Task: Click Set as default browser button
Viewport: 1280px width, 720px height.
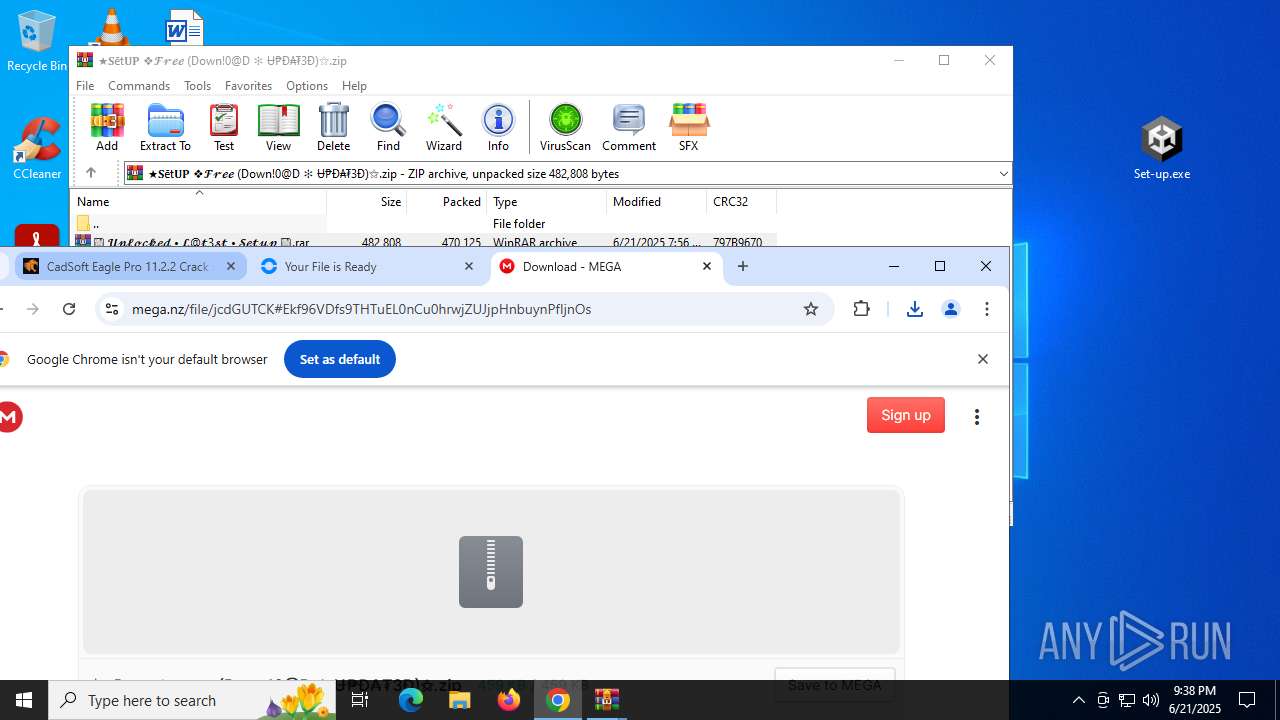Action: [x=340, y=359]
